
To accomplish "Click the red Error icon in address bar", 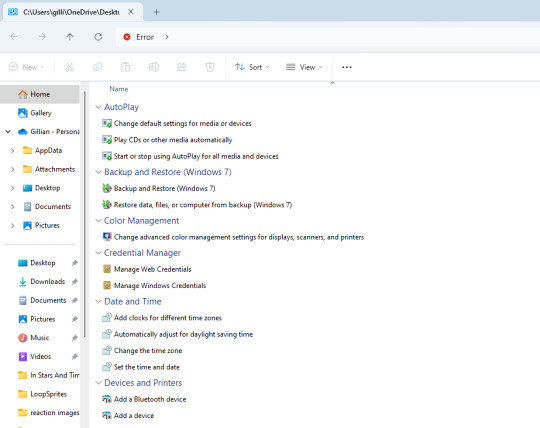I will pyautogui.click(x=127, y=37).
